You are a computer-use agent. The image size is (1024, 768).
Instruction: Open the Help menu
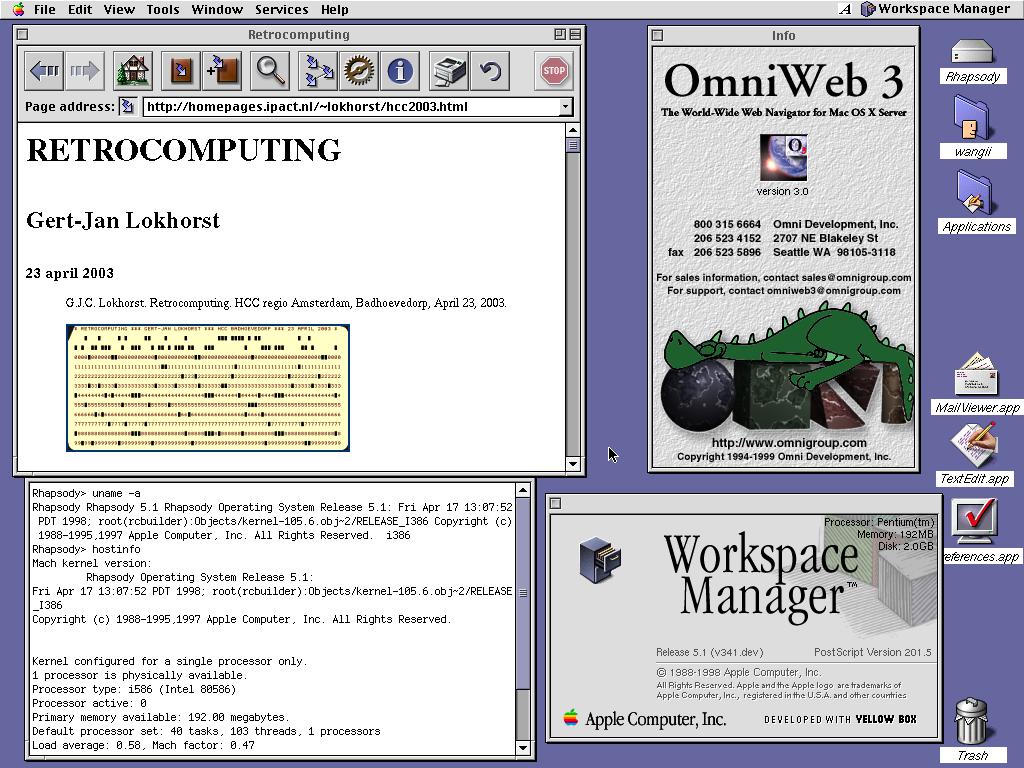334,10
